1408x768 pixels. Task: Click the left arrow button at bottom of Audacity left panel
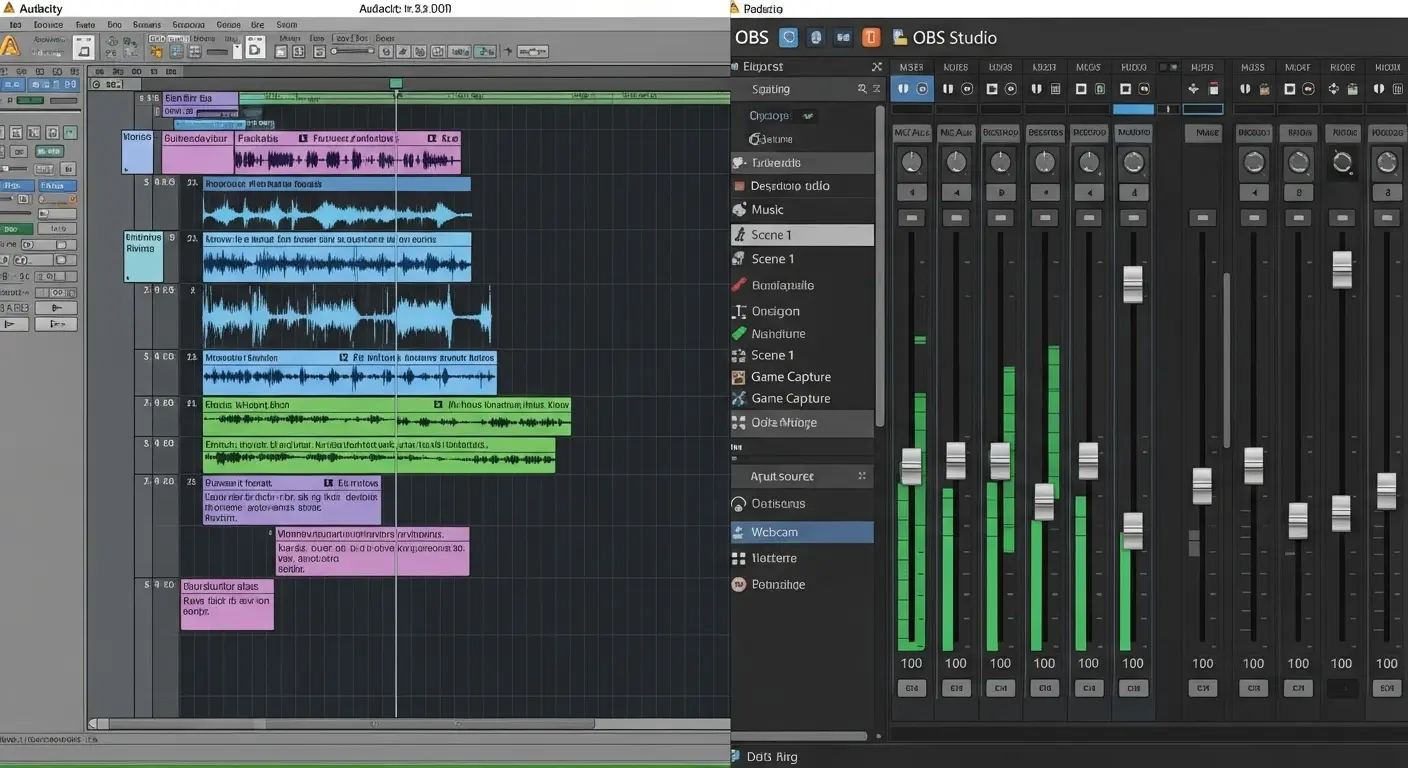16,324
